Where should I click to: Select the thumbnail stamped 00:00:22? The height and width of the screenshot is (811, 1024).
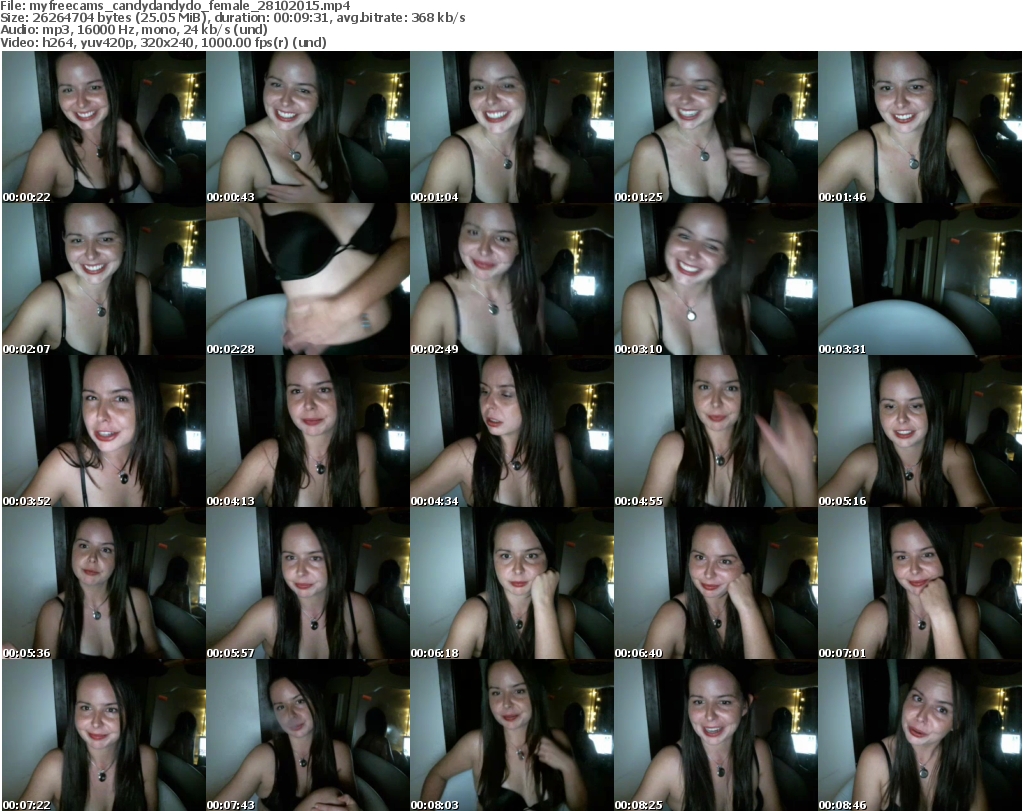click(x=104, y=127)
